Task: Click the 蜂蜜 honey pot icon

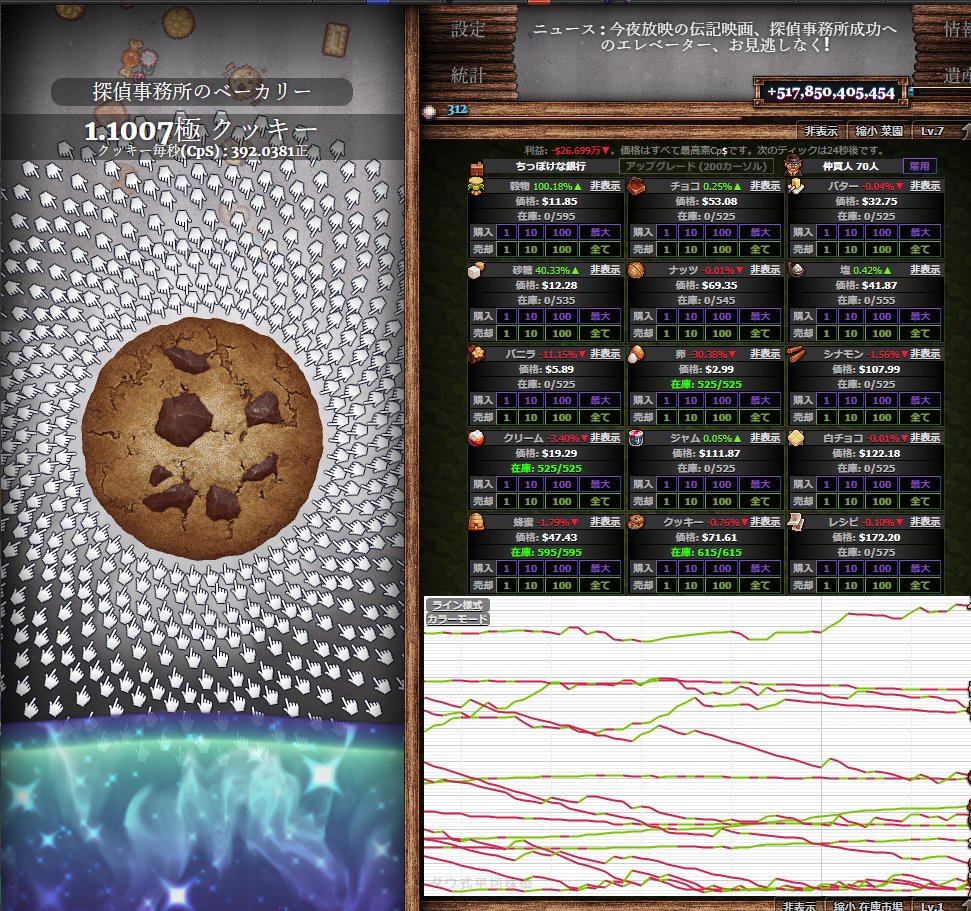Action: [x=476, y=522]
